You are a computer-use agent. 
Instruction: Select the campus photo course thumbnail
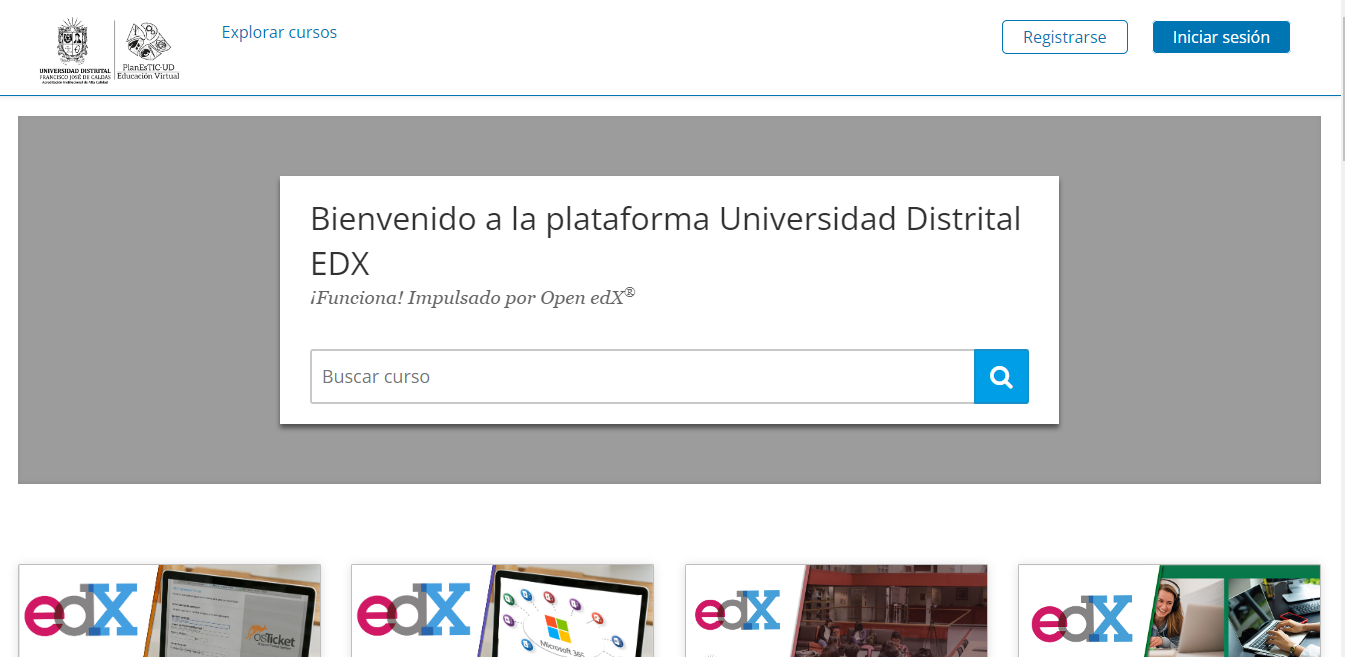[x=836, y=610]
